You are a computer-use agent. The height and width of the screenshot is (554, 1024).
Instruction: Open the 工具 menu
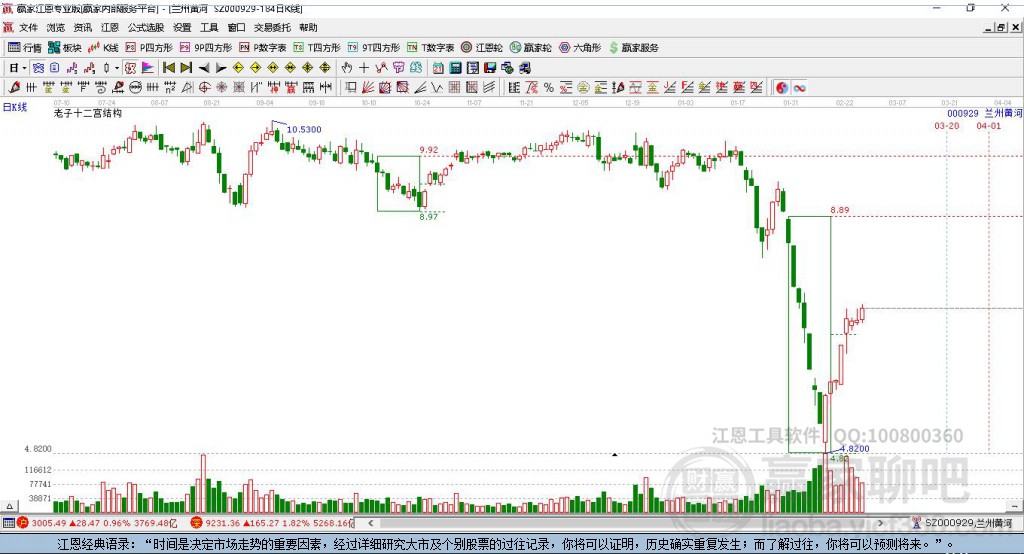(x=209, y=27)
